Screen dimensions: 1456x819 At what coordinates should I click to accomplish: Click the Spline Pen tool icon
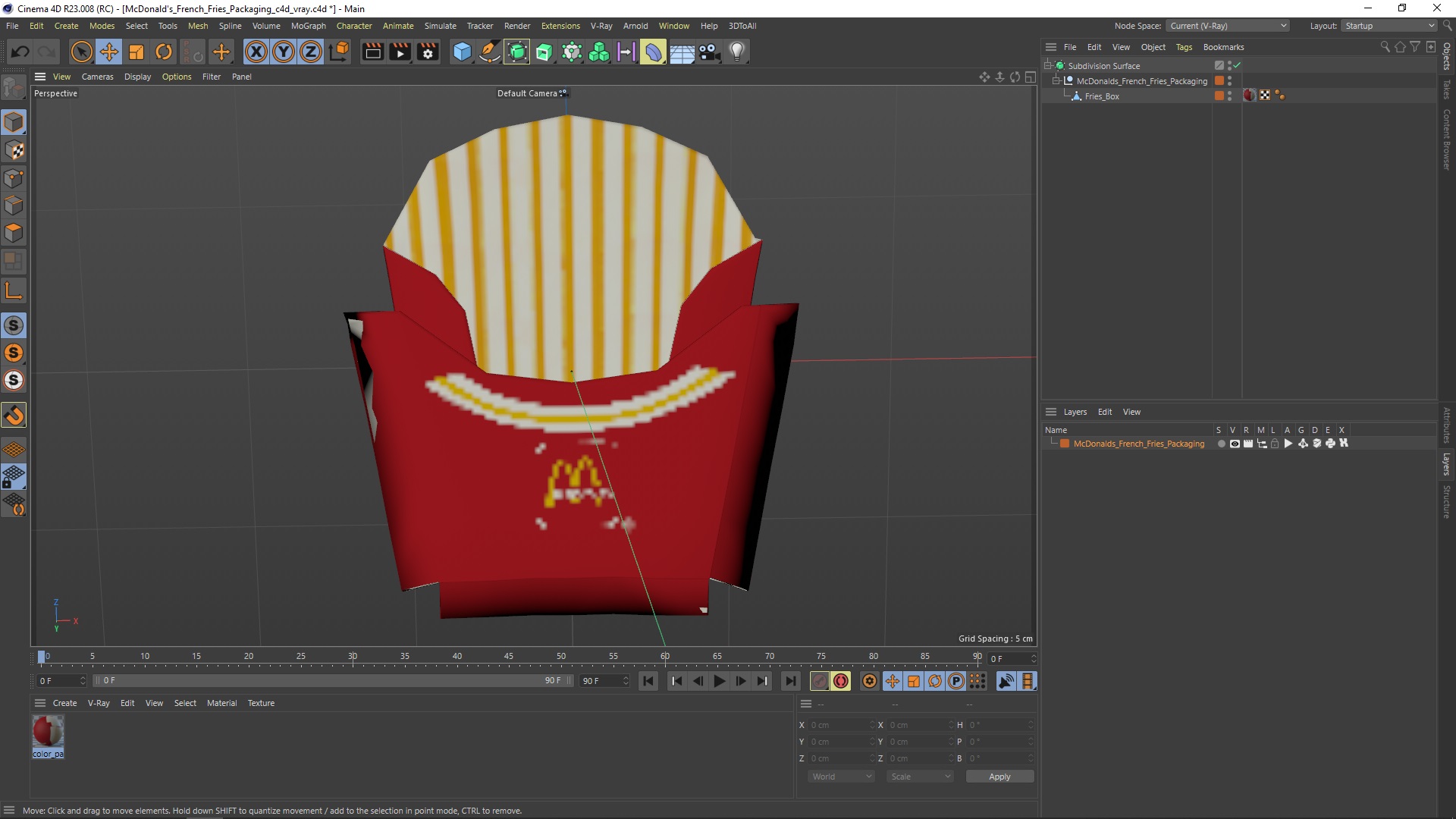490,52
